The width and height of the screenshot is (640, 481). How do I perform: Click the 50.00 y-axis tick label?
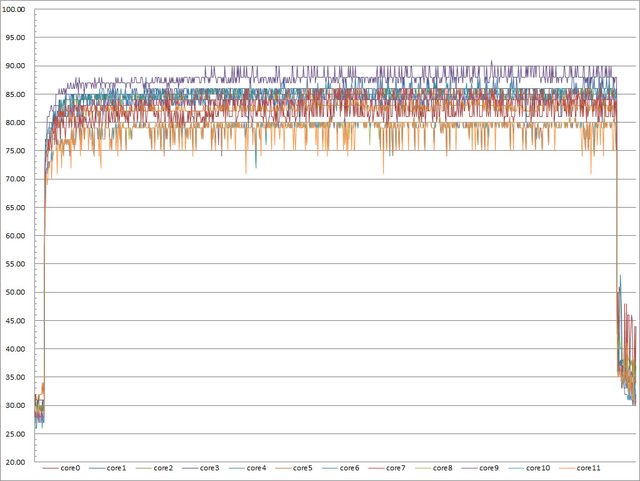click(x=19, y=293)
